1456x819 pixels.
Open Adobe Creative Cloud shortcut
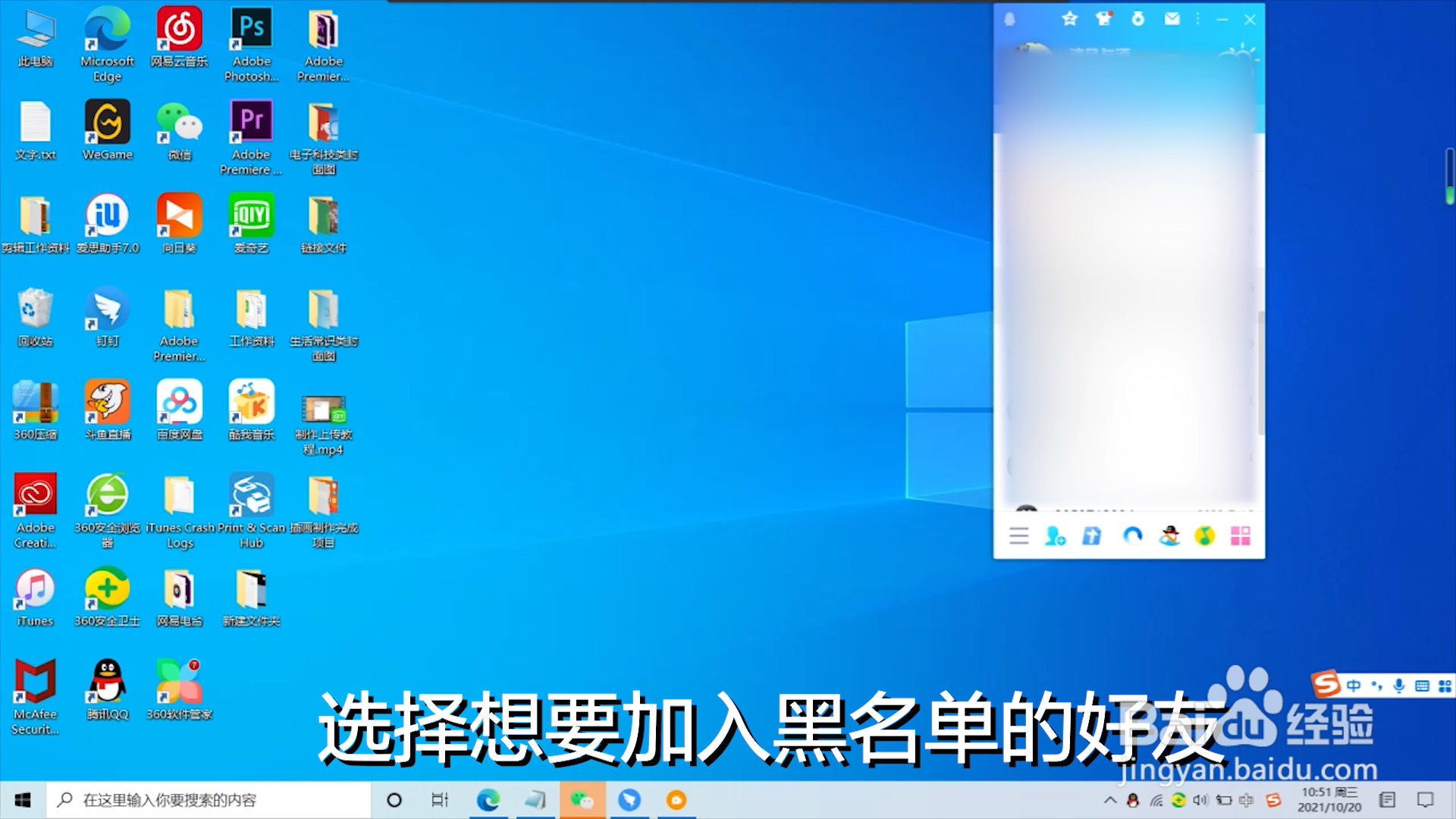[36, 510]
